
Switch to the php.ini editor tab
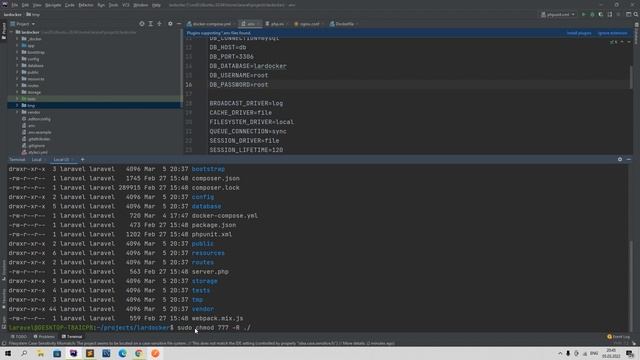click(276, 24)
